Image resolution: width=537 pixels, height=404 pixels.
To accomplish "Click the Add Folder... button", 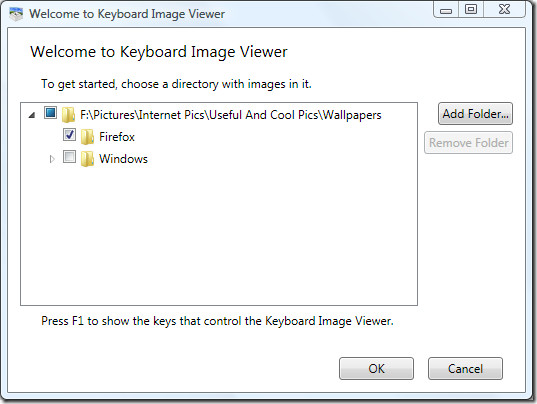I will 475,114.
